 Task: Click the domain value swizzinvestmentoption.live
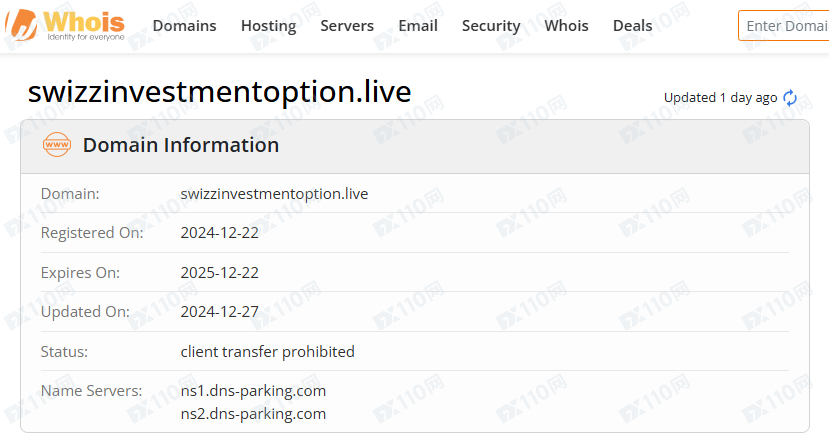coord(274,193)
